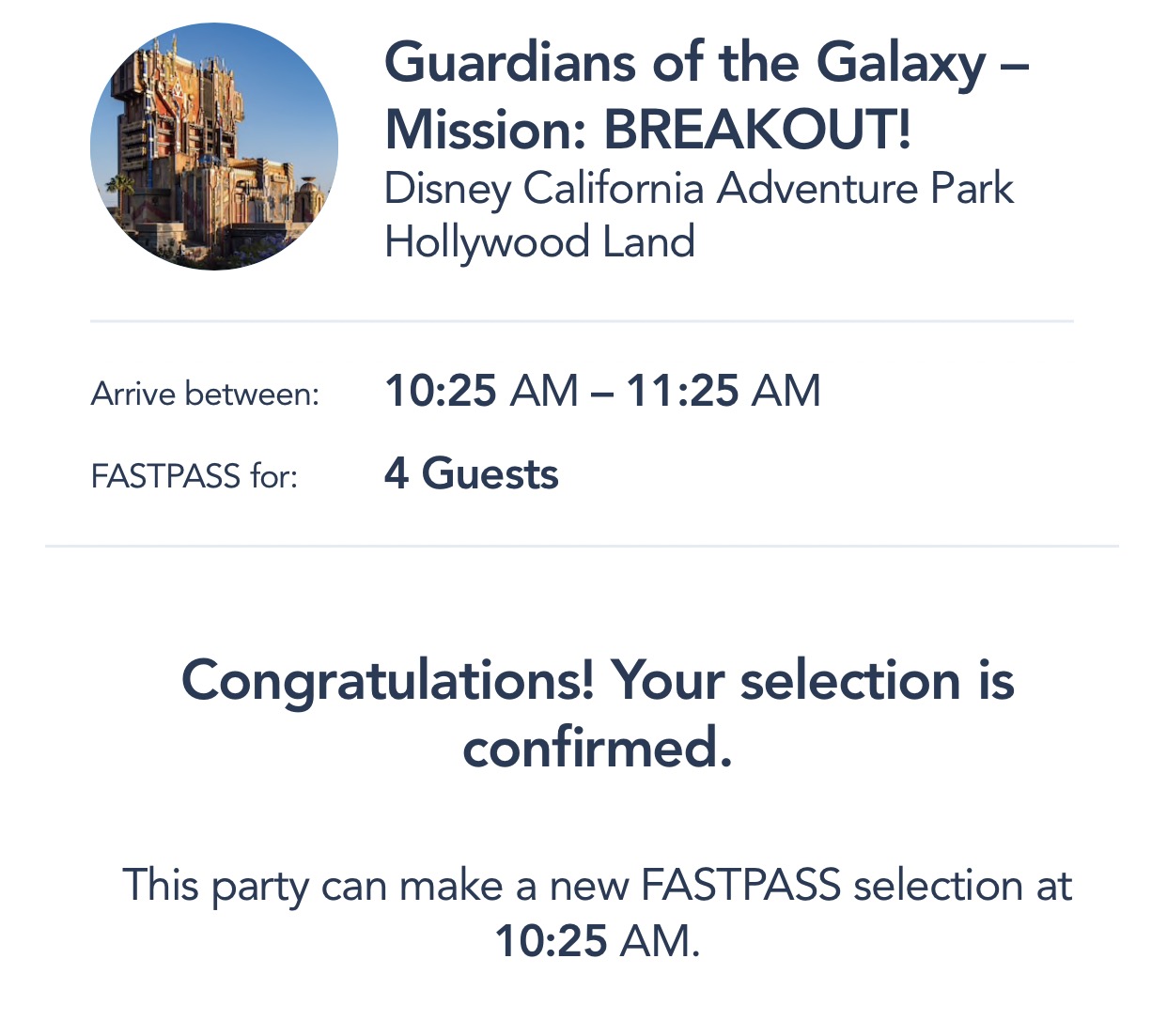
Task: Click the divider line below 4 Guests
Action: click(x=582, y=546)
